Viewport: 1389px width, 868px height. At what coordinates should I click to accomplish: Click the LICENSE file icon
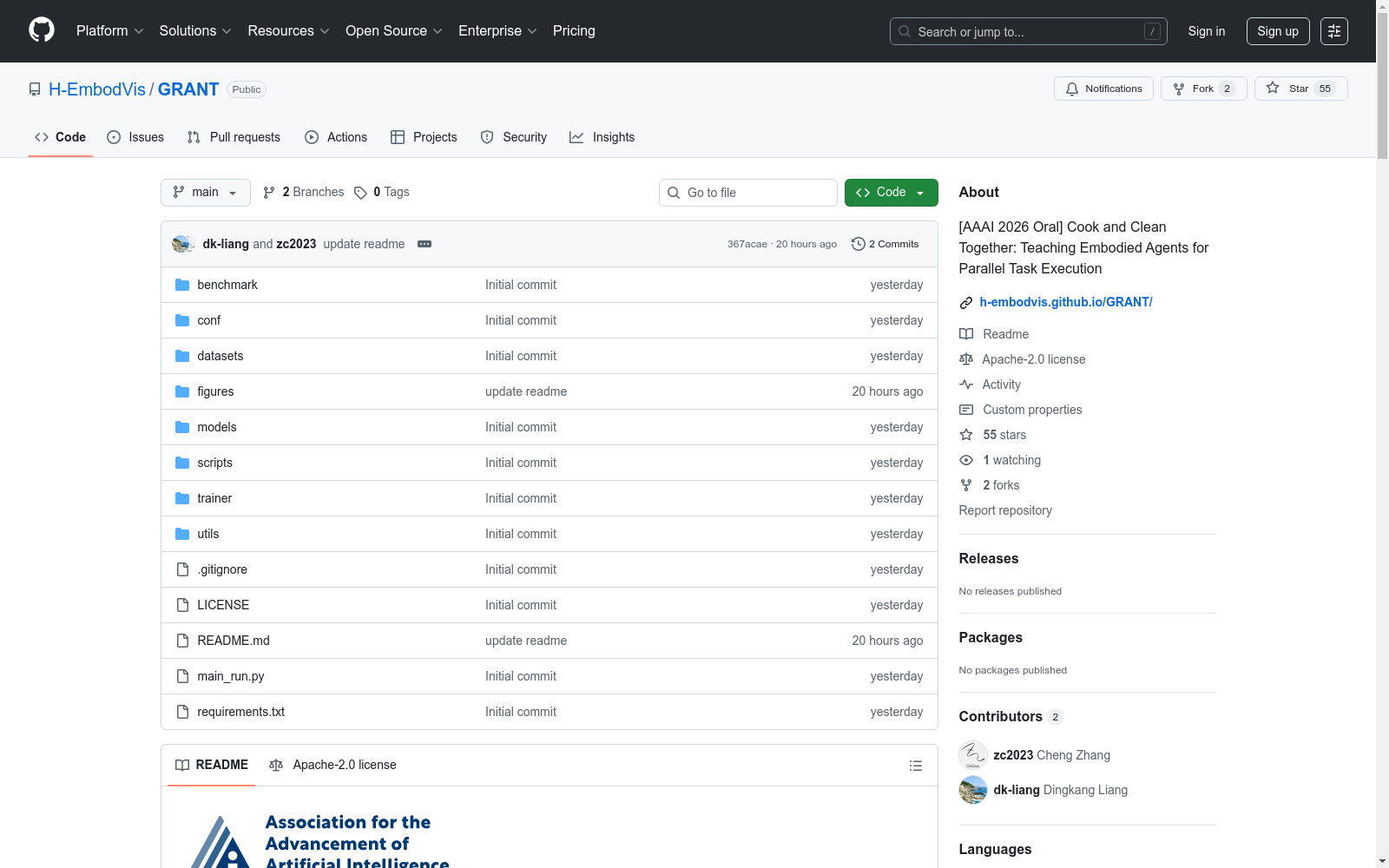tap(182, 605)
